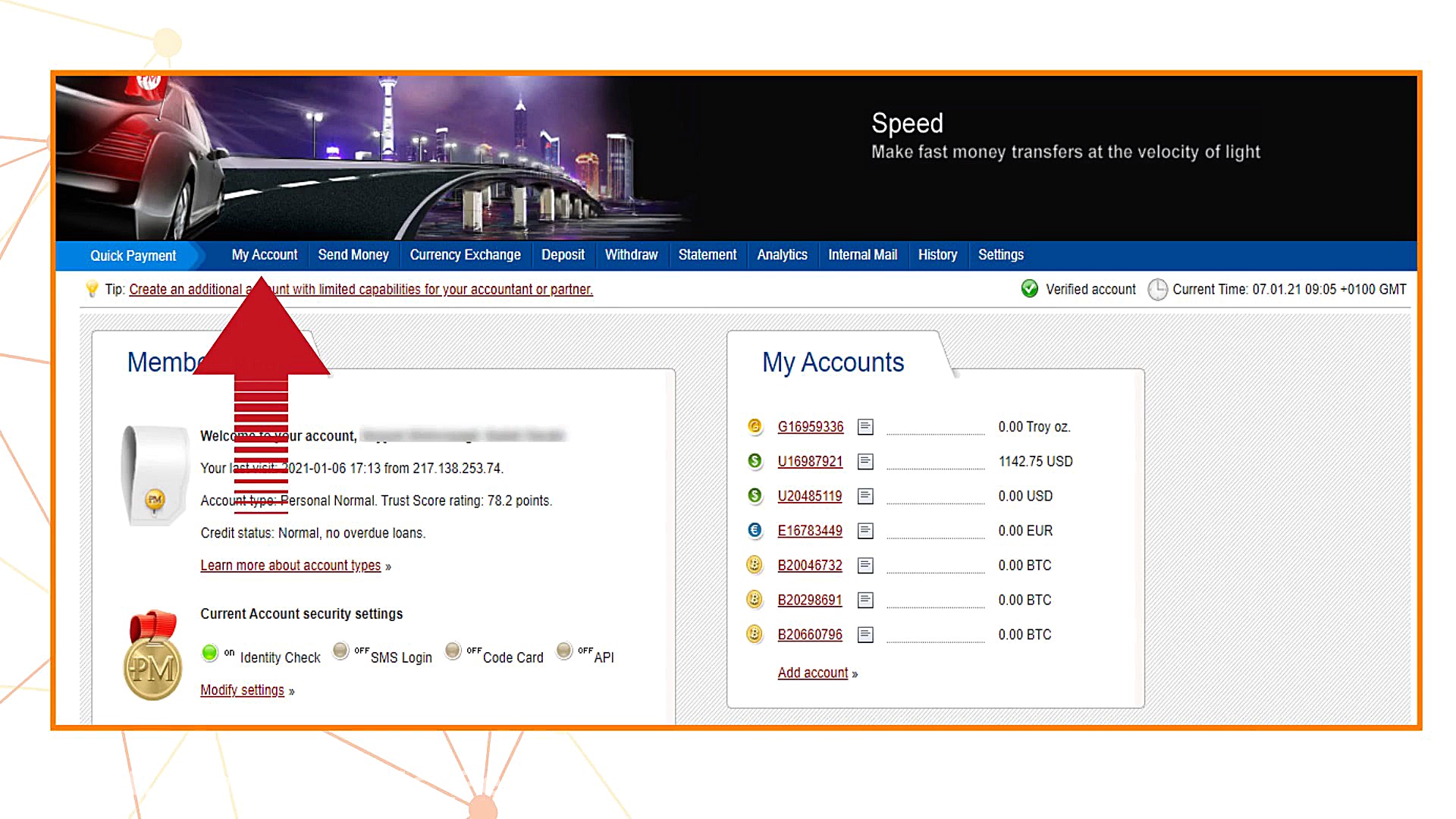Click the Add account link
This screenshot has width=1456, height=819.
pos(813,673)
